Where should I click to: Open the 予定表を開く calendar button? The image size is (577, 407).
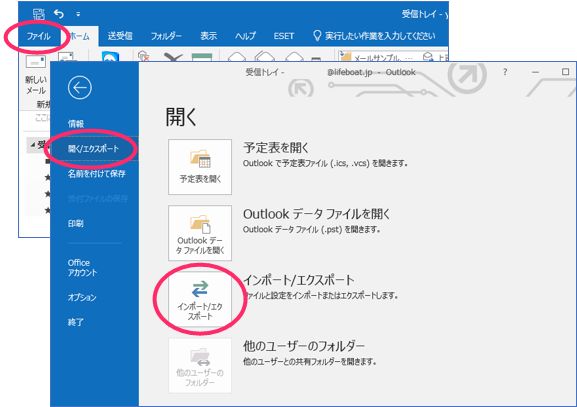coord(200,167)
